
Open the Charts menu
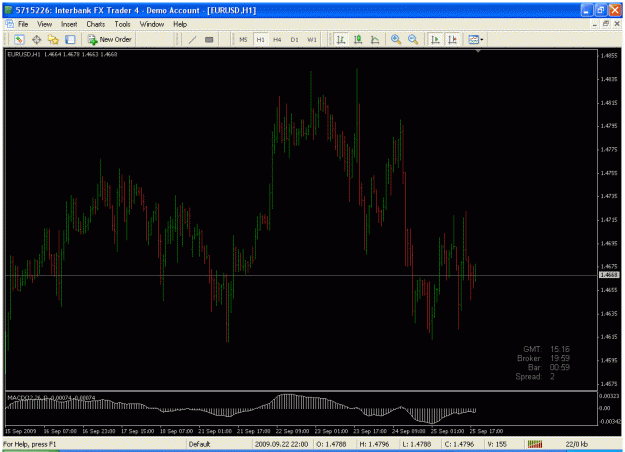[x=96, y=24]
